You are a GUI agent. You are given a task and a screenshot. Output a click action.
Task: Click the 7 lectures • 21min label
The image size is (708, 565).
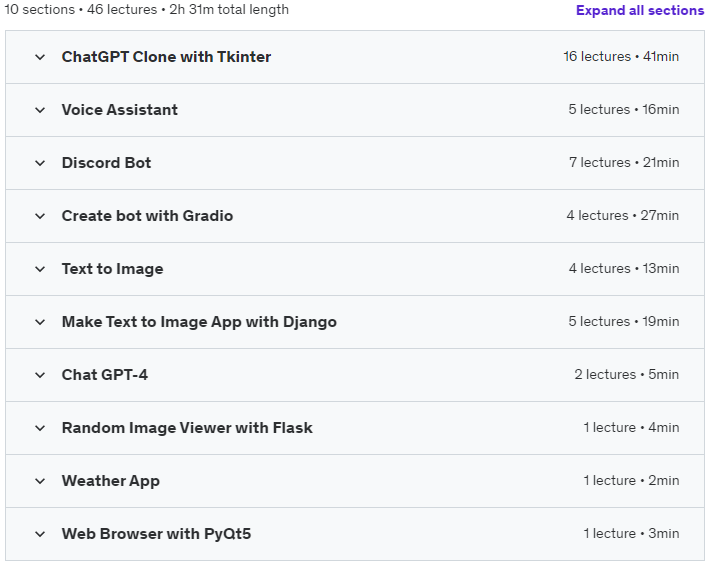tap(624, 162)
